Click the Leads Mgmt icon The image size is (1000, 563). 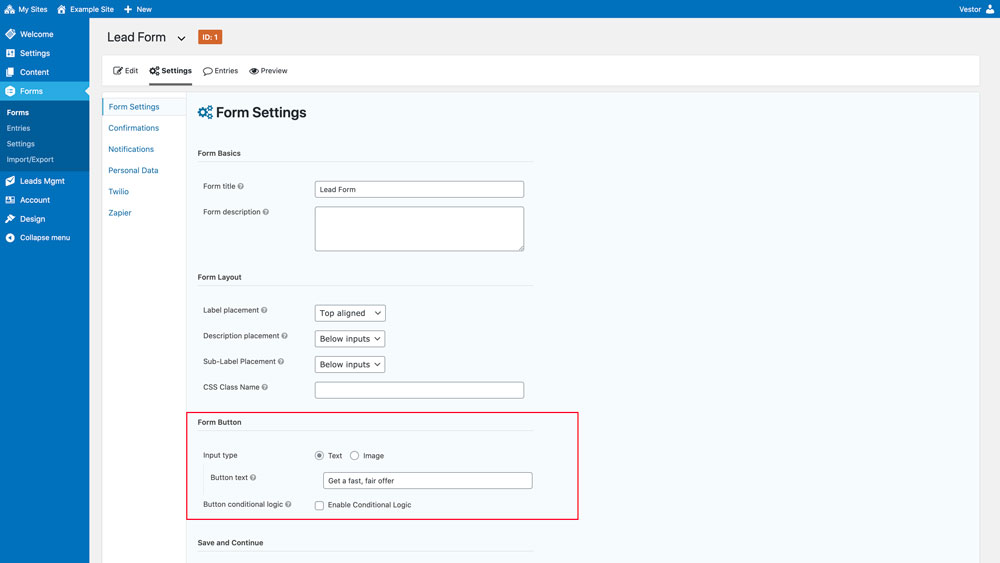(x=10, y=181)
